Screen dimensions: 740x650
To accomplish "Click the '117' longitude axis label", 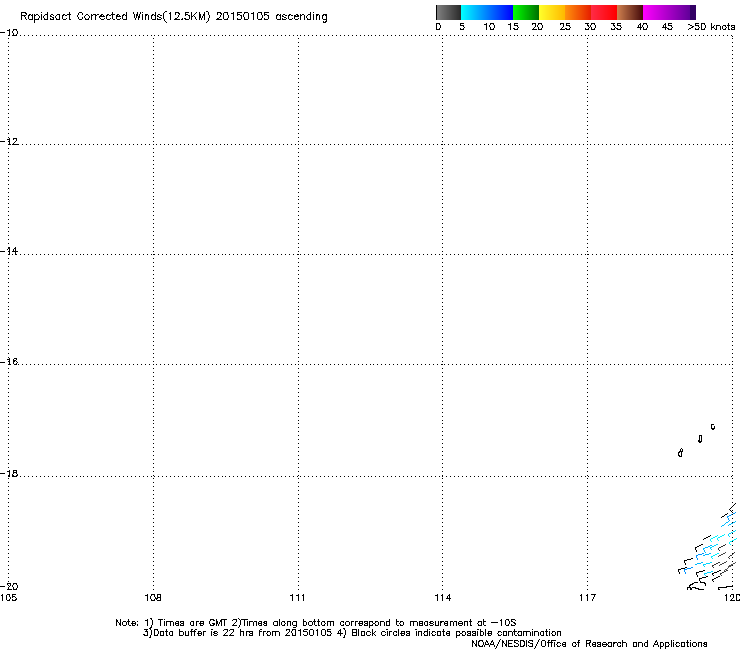I will pos(588,598).
